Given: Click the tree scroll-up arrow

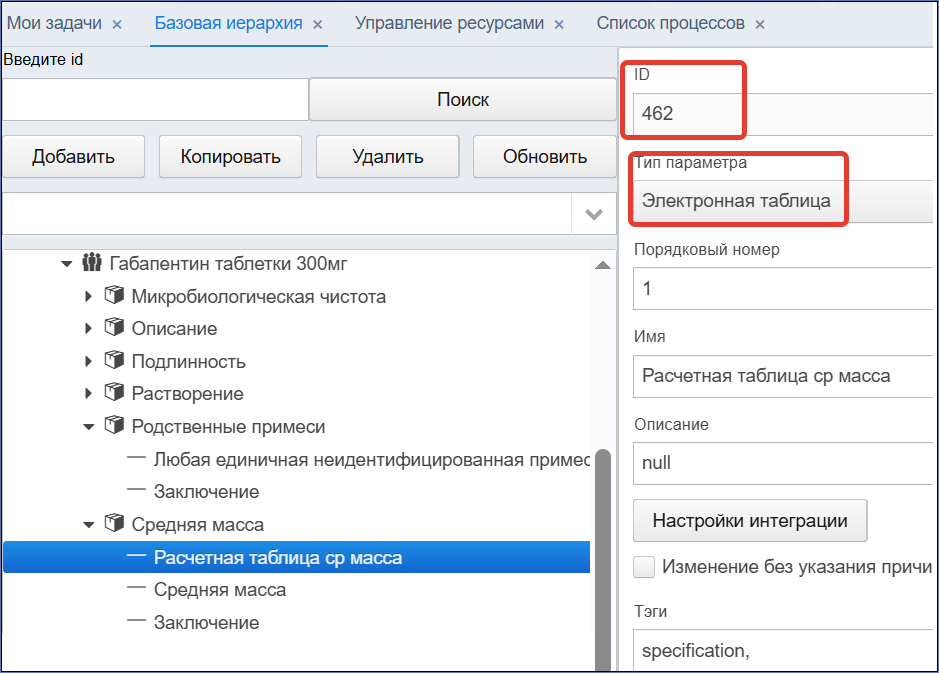Looking at the screenshot, I should (x=602, y=265).
